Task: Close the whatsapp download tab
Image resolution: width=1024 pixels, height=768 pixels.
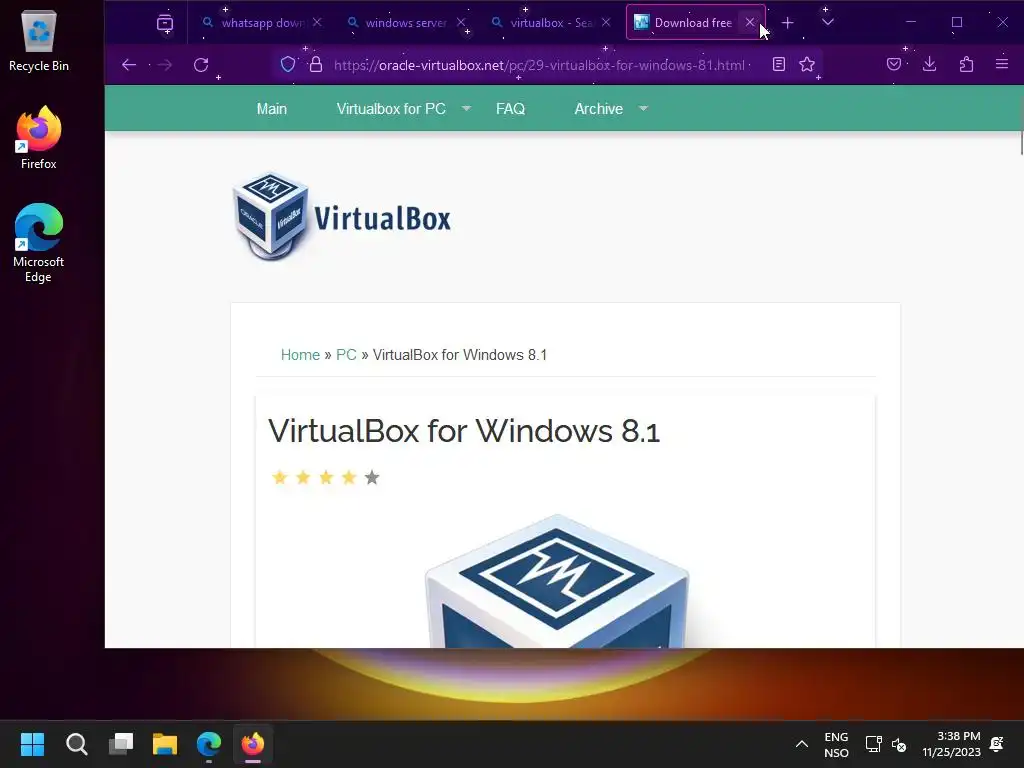Action: pyautogui.click(x=317, y=22)
